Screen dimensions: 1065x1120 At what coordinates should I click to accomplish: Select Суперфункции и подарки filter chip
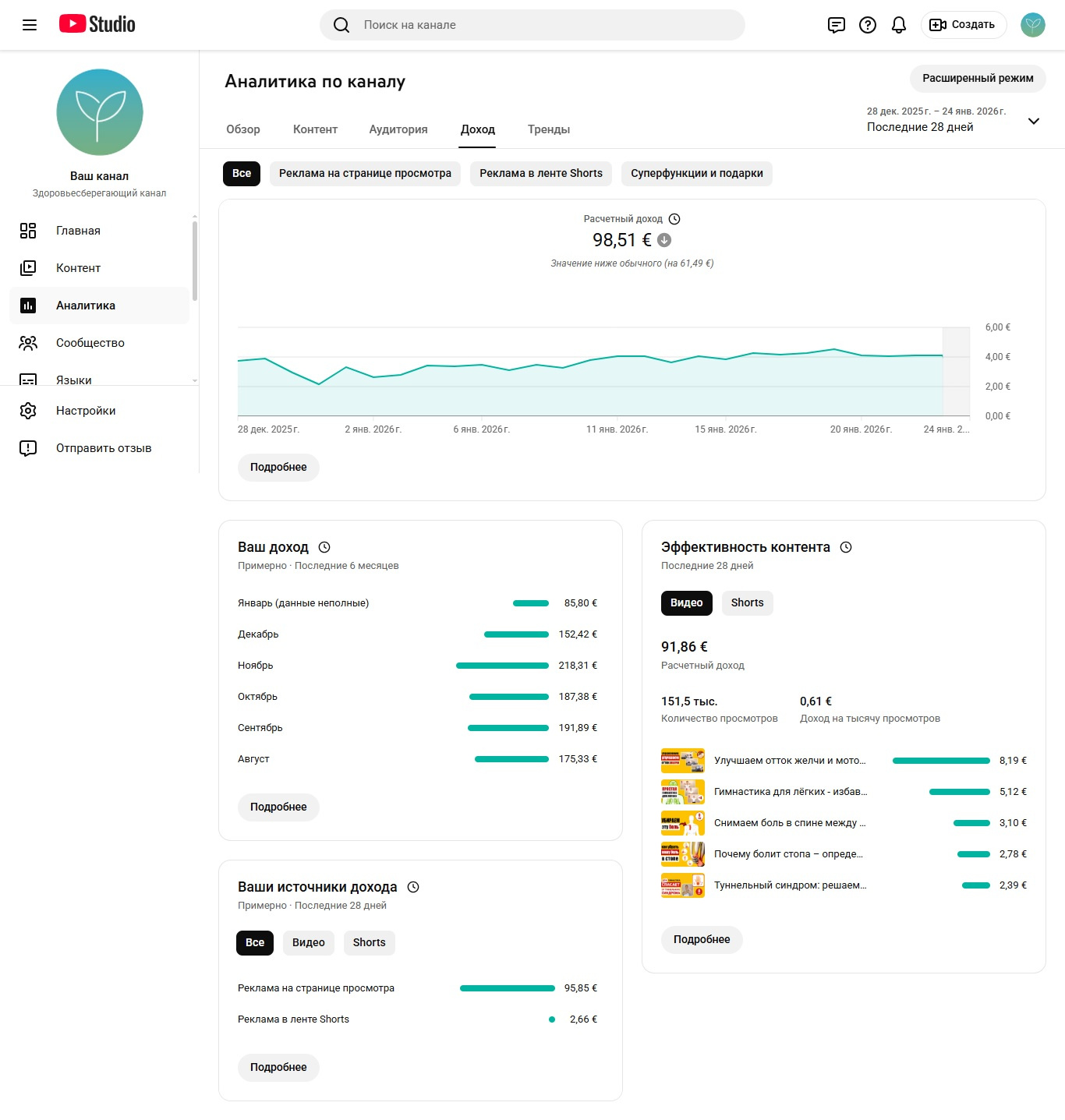(697, 174)
